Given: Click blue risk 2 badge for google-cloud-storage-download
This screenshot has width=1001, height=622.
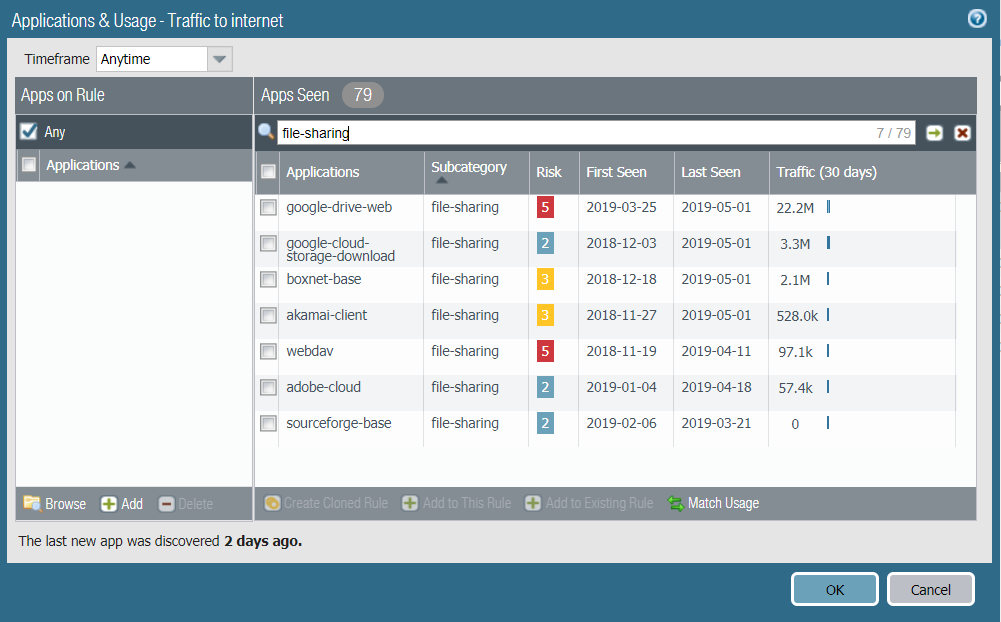Looking at the screenshot, I should [545, 243].
